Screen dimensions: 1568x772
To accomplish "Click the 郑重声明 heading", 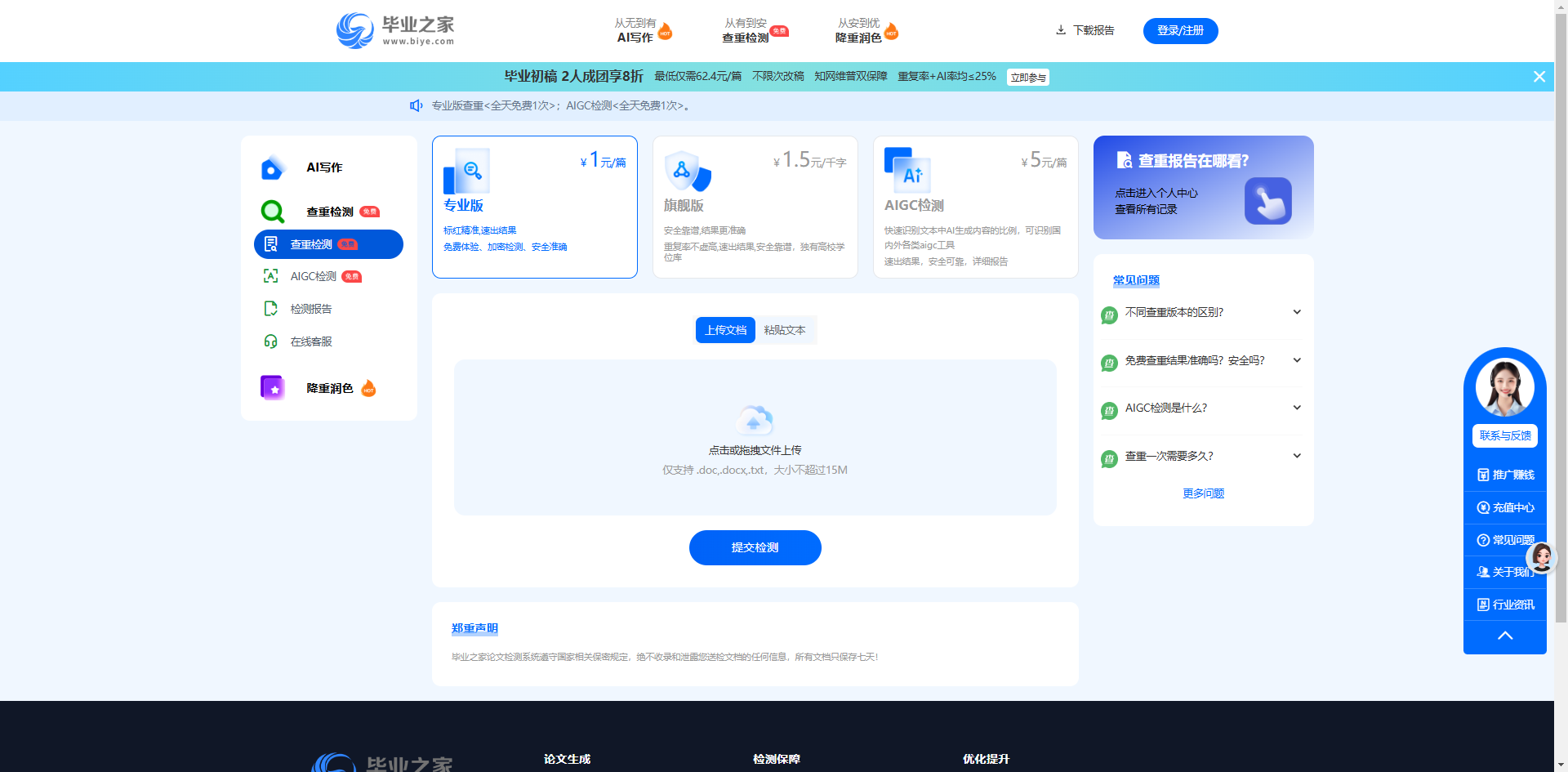I will [x=474, y=628].
